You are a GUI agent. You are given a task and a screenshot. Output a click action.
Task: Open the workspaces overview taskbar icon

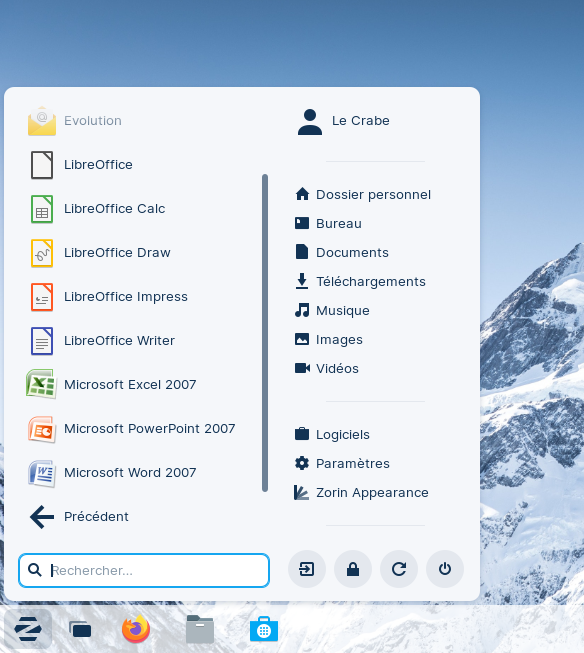[x=80, y=629]
